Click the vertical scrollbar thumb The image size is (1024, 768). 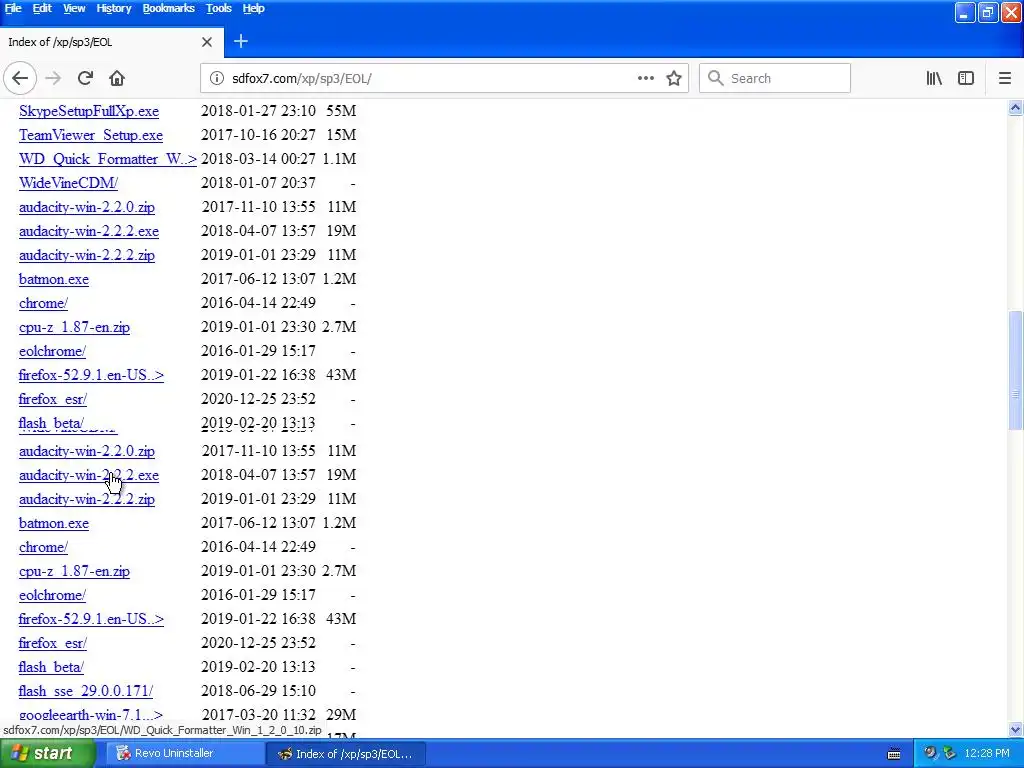click(1016, 370)
